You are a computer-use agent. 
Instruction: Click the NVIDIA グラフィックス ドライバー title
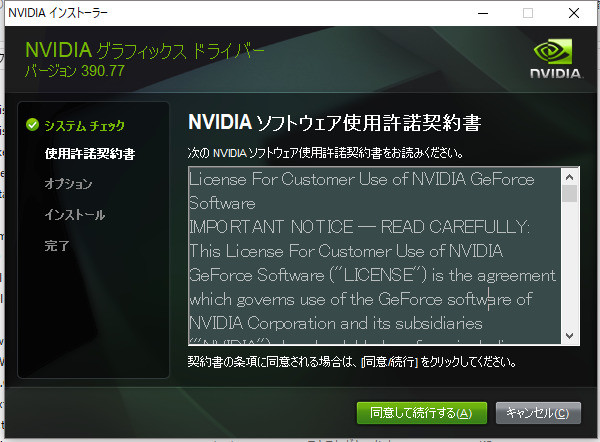[145, 50]
